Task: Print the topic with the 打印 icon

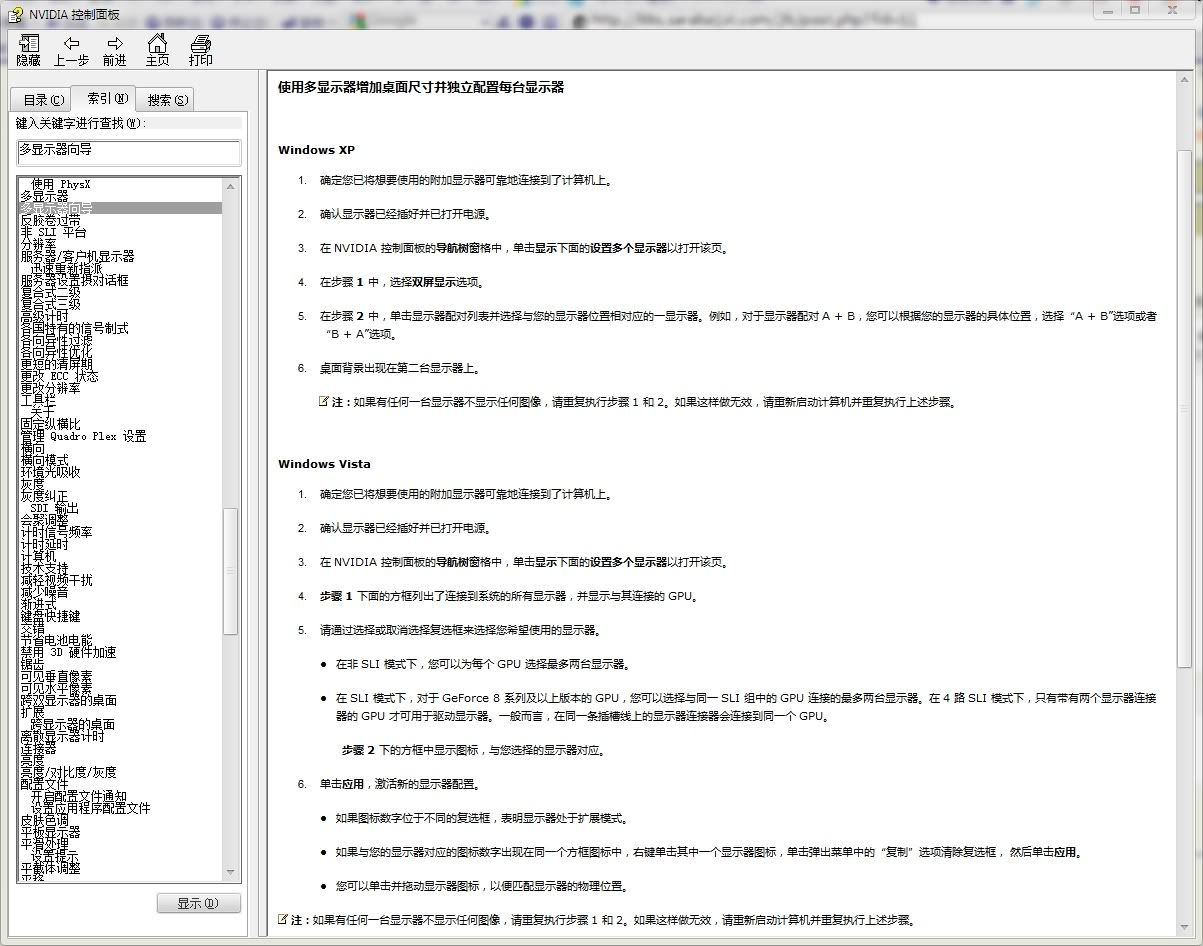Action: [x=201, y=51]
